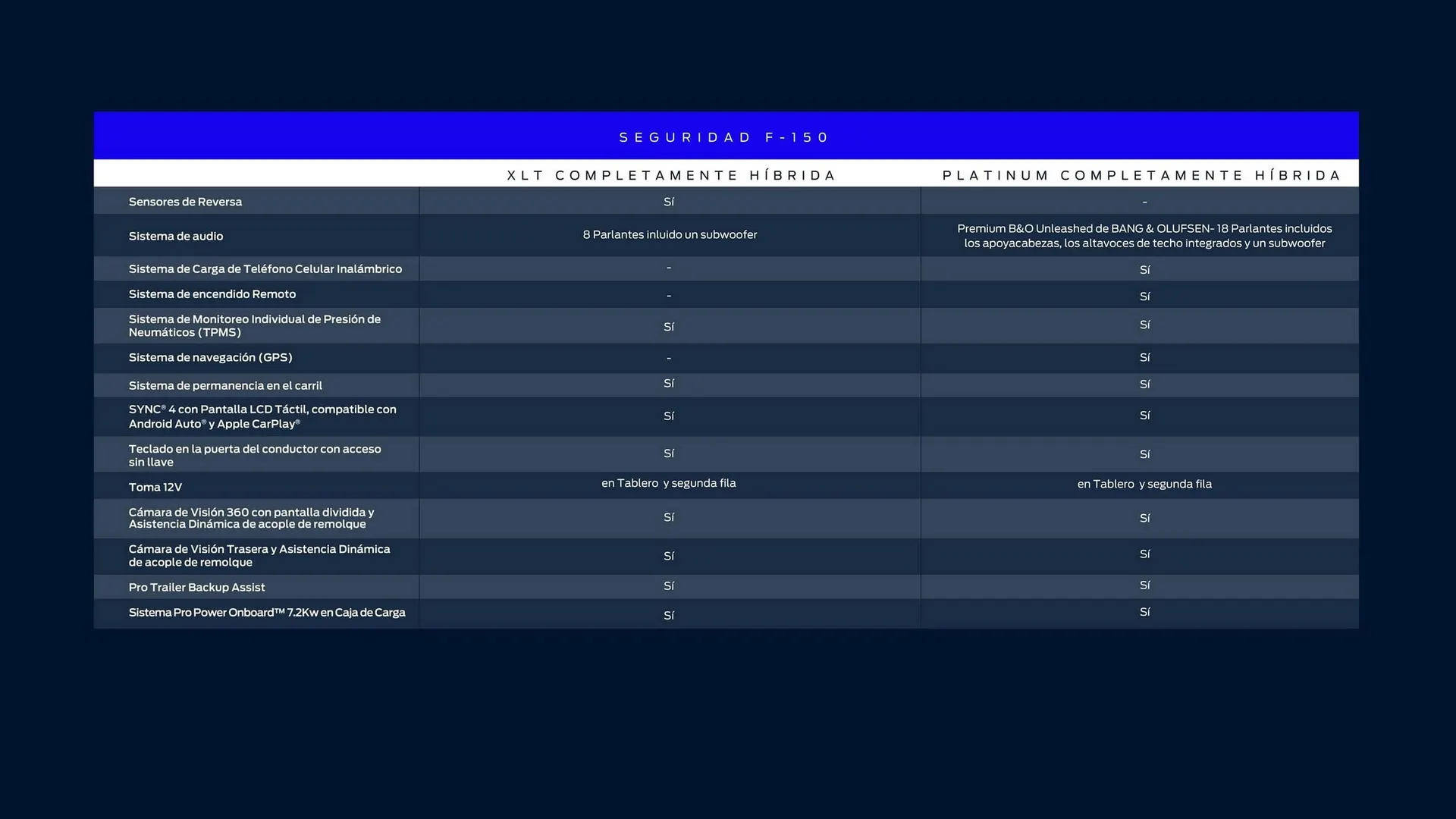Click the SEGURIDAD F-150 table title
This screenshot has width=1456, height=819.
(x=724, y=137)
